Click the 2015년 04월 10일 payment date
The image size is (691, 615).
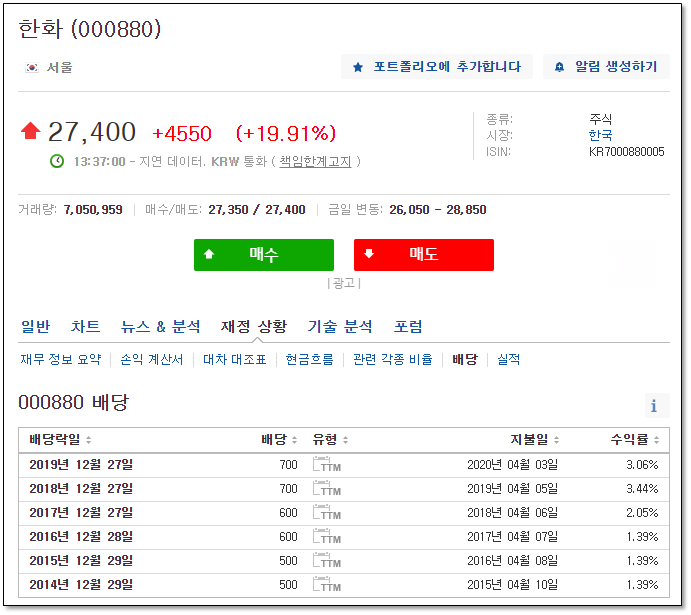[512, 585]
